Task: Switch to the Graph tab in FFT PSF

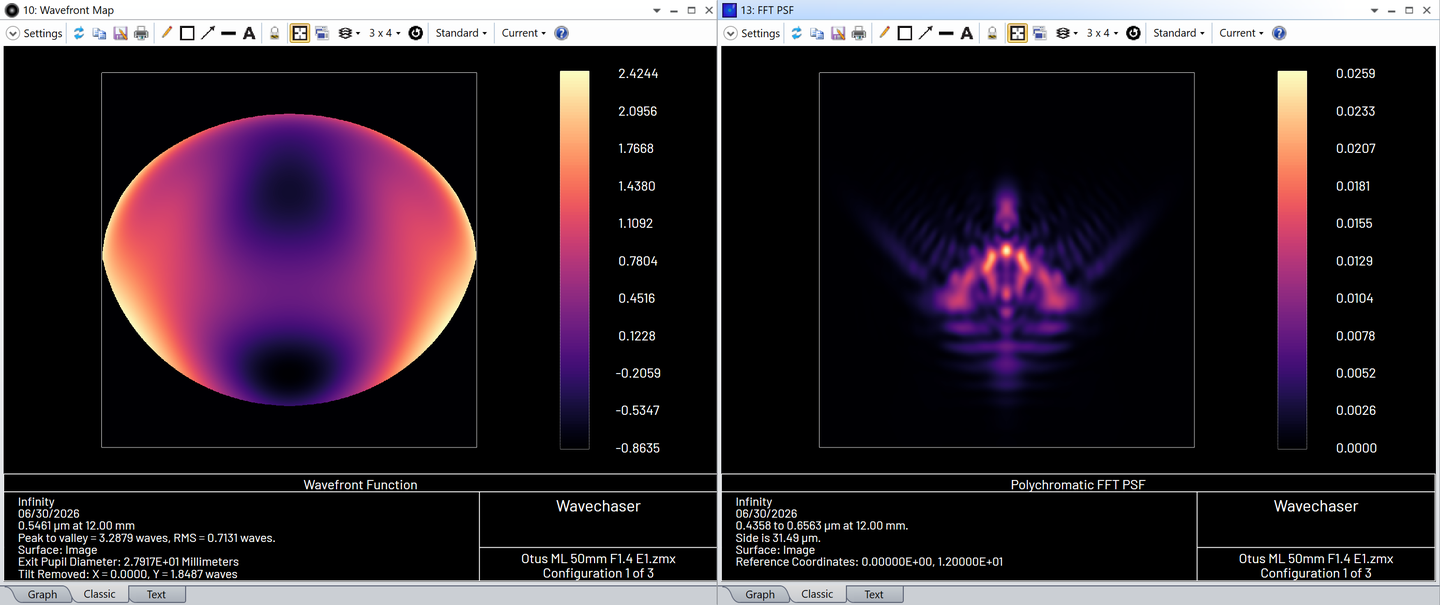Action: [x=760, y=594]
